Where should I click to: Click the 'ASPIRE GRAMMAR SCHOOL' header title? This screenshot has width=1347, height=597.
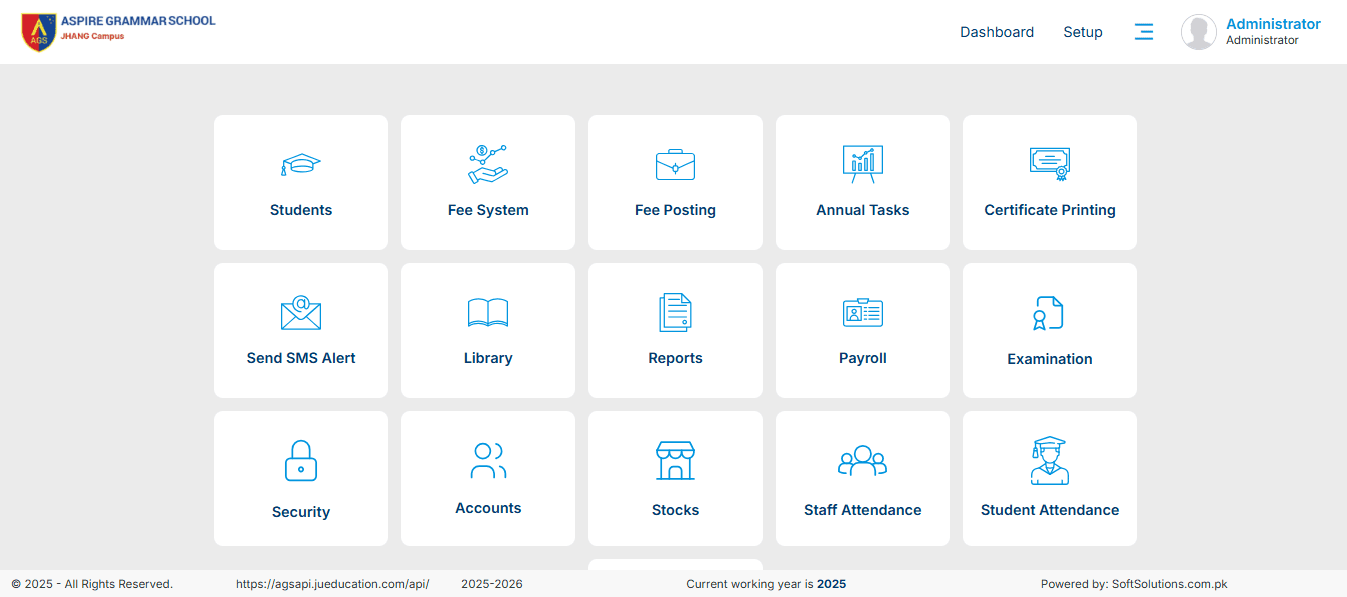[x=138, y=20]
